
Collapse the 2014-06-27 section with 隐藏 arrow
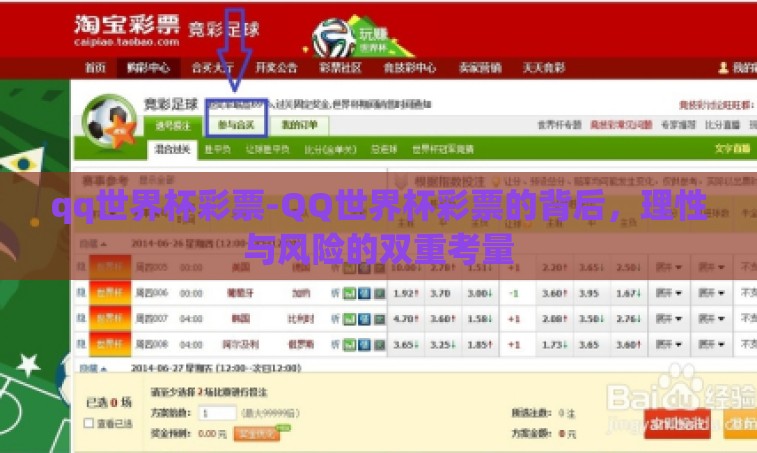[x=93, y=368]
